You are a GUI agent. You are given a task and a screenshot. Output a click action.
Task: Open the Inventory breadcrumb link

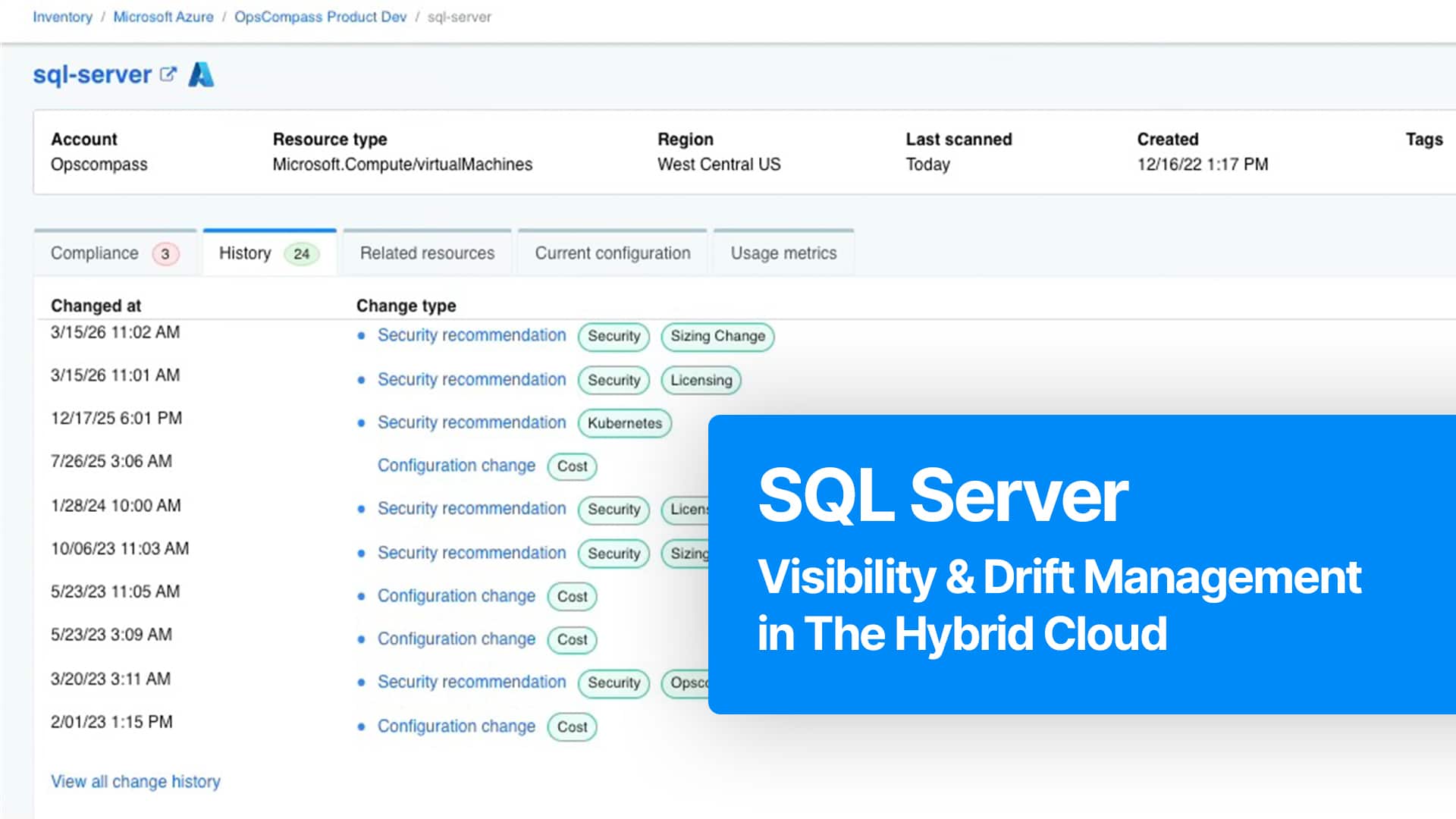[x=62, y=17]
